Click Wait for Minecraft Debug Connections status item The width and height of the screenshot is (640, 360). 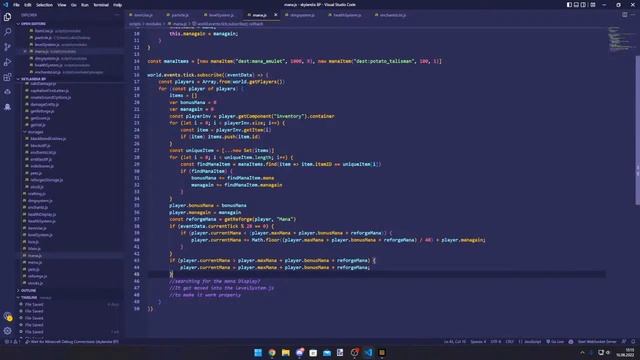click(x=72, y=342)
